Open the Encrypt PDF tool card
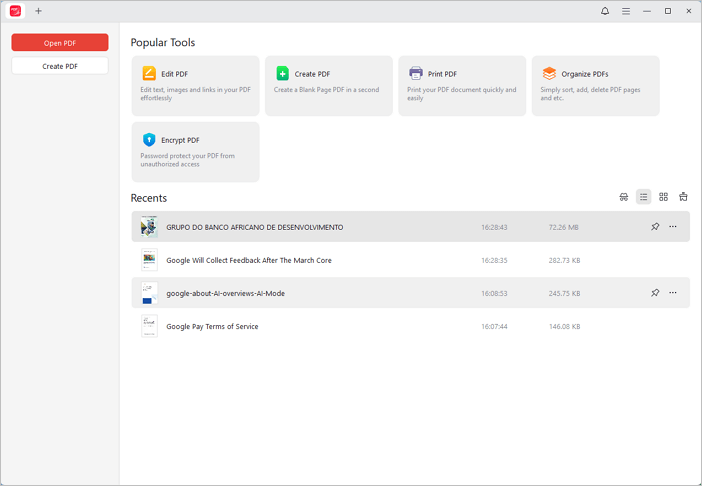The image size is (702, 486). tap(196, 152)
